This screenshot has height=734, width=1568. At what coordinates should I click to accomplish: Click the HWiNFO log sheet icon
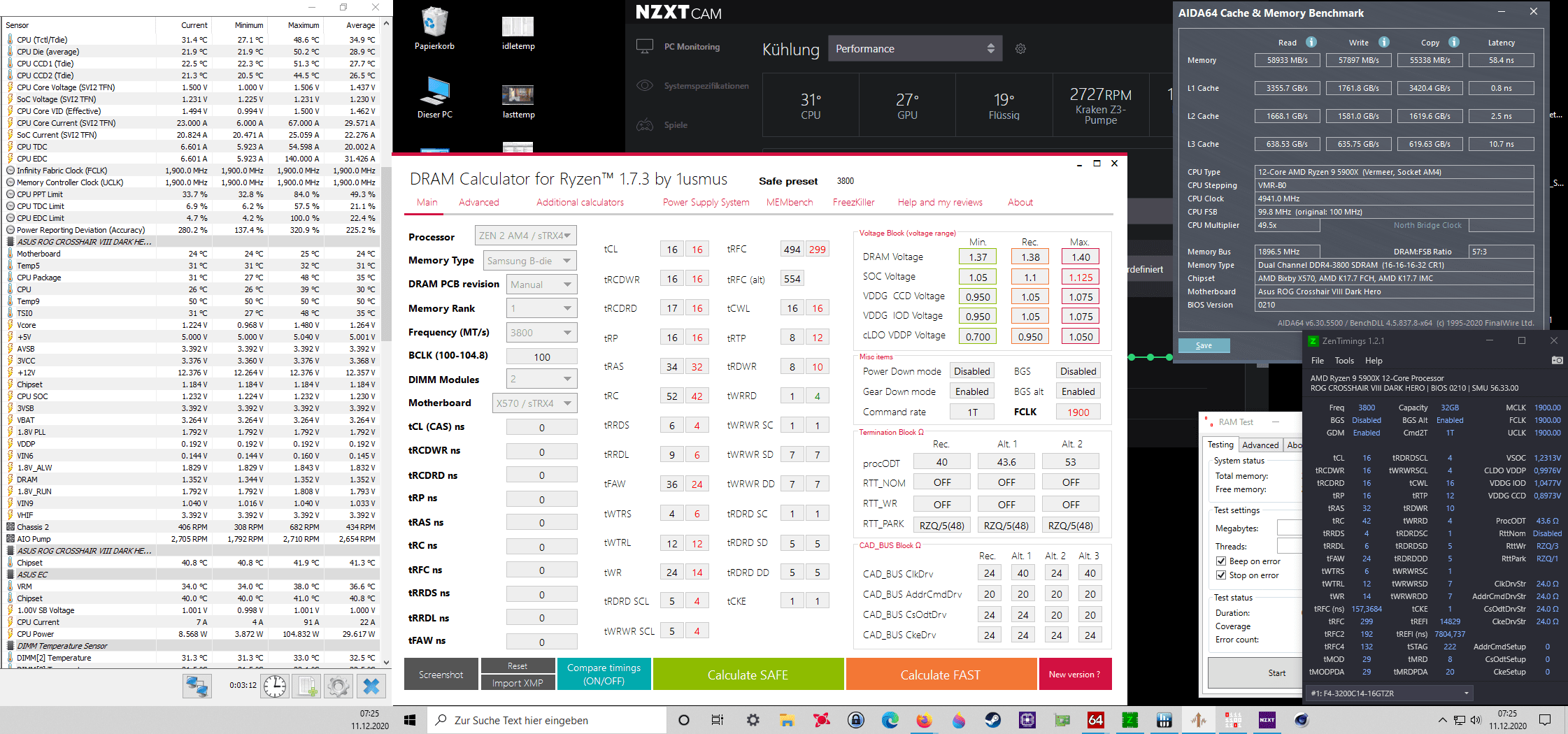tap(307, 686)
